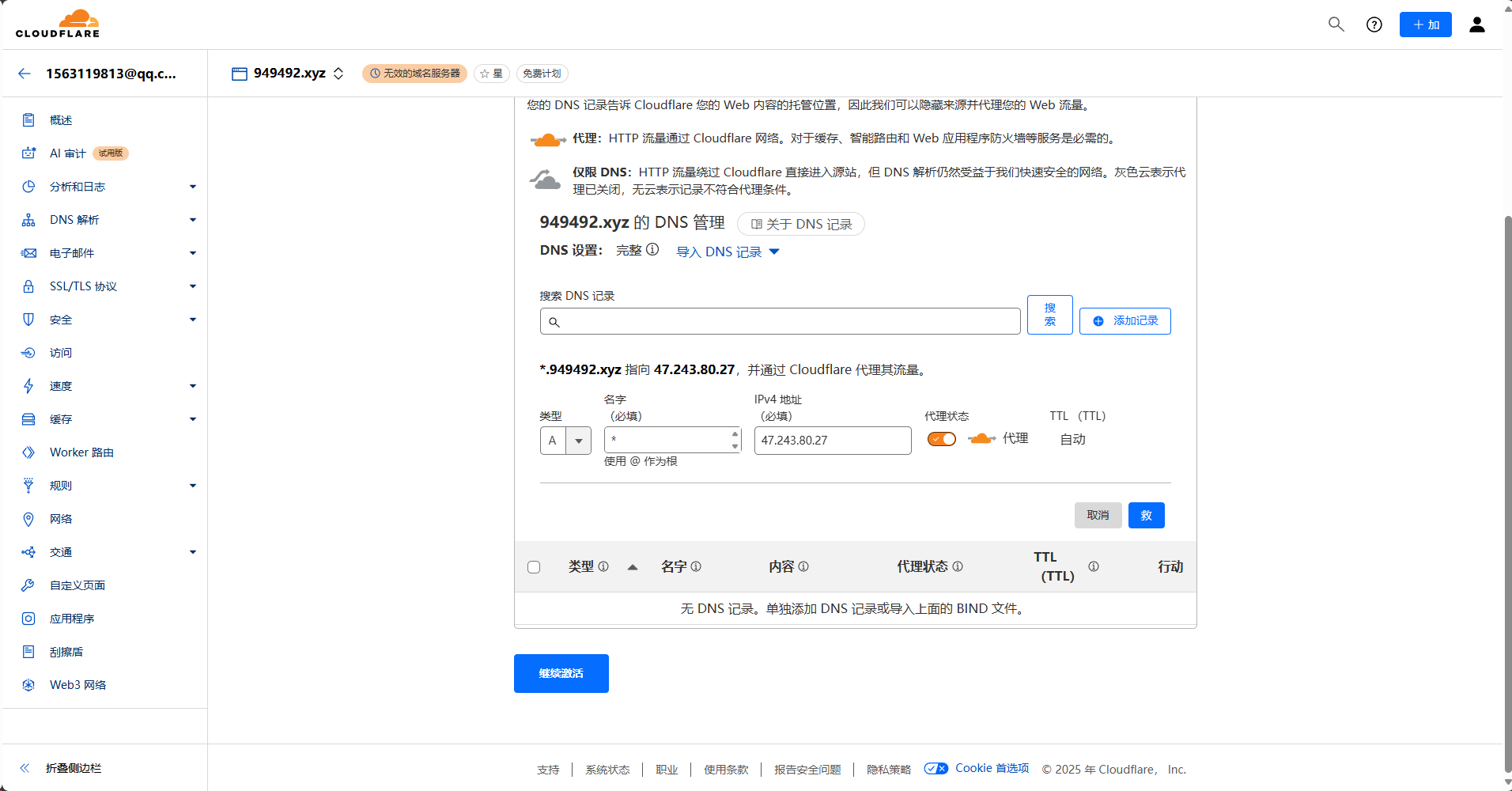Click the + 加 button in header

[x=1425, y=25]
